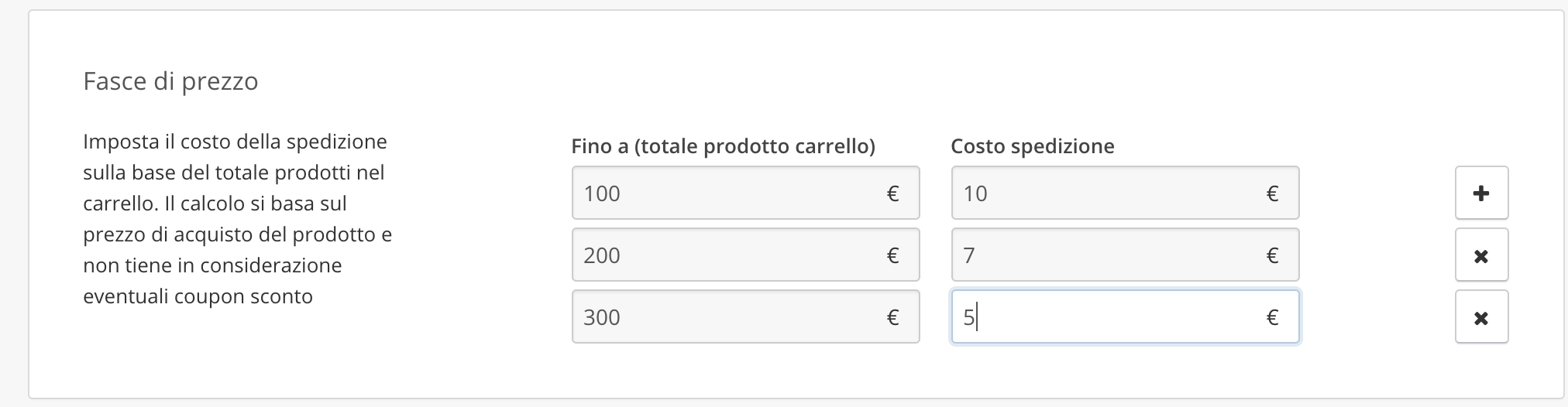The width and height of the screenshot is (1568, 407).
Task: Delete the 300 euro tier row
Action: click(1481, 317)
